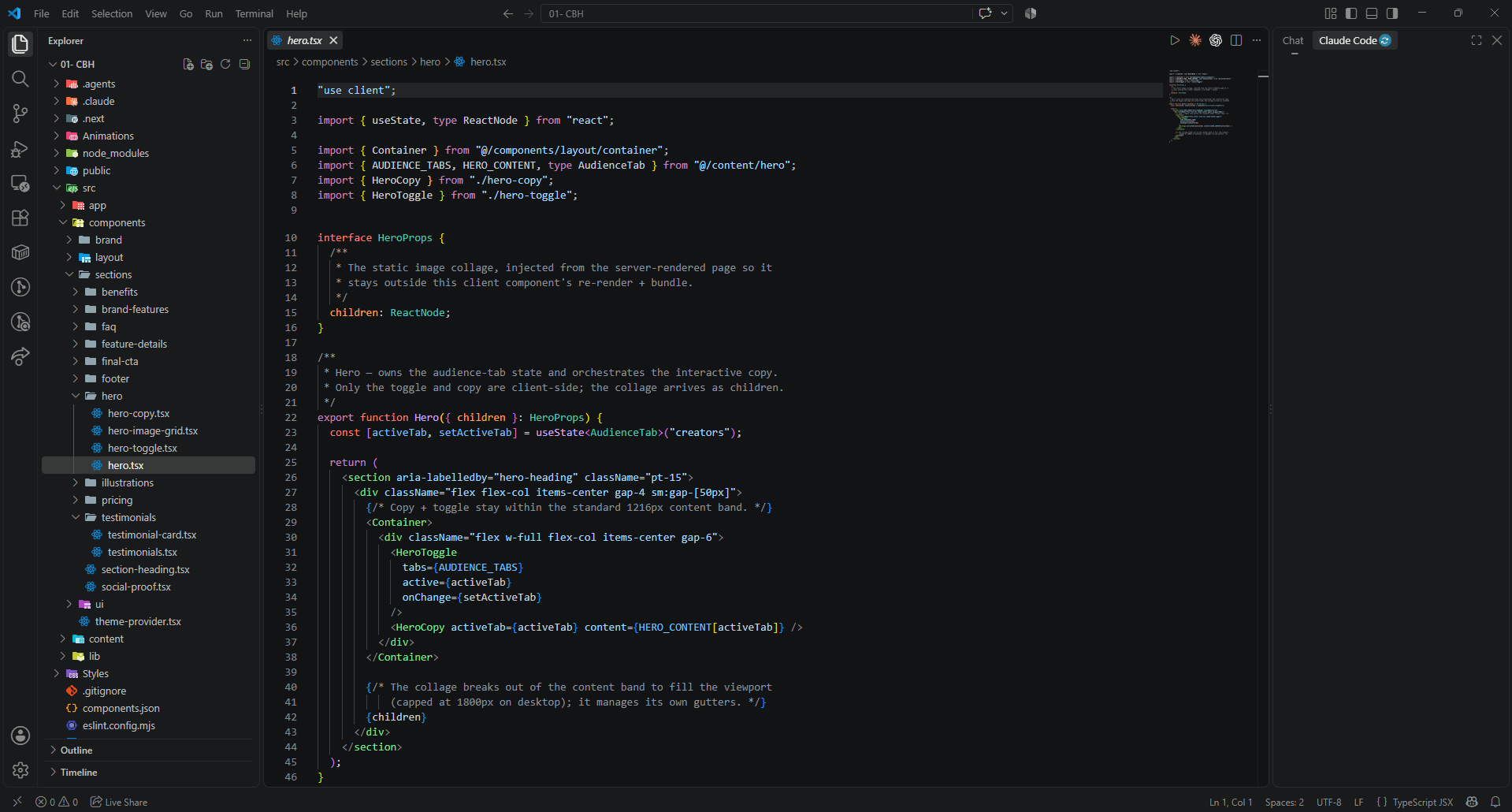Collapse the hero folder
The height and width of the screenshot is (812, 1512).
(x=75, y=396)
